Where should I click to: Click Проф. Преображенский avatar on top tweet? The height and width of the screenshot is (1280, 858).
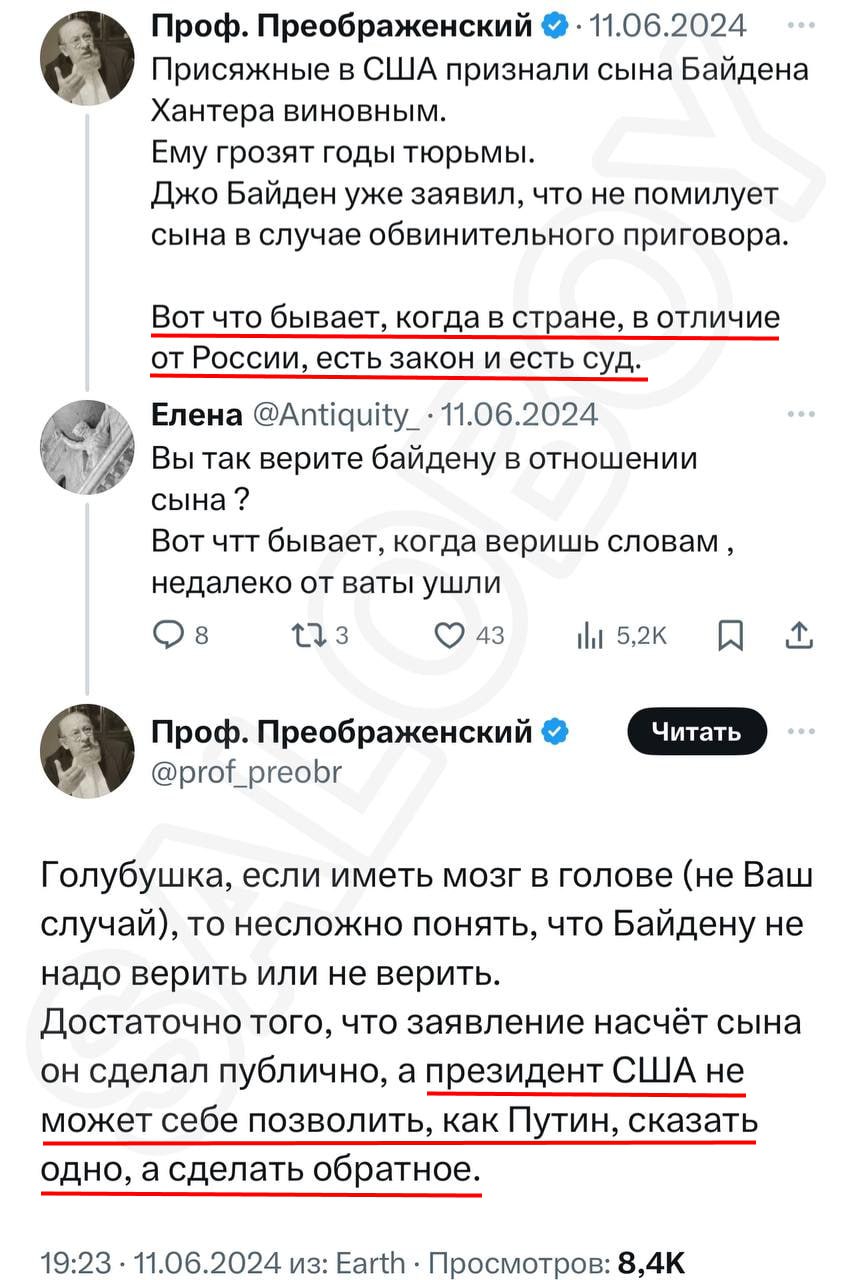[87, 59]
